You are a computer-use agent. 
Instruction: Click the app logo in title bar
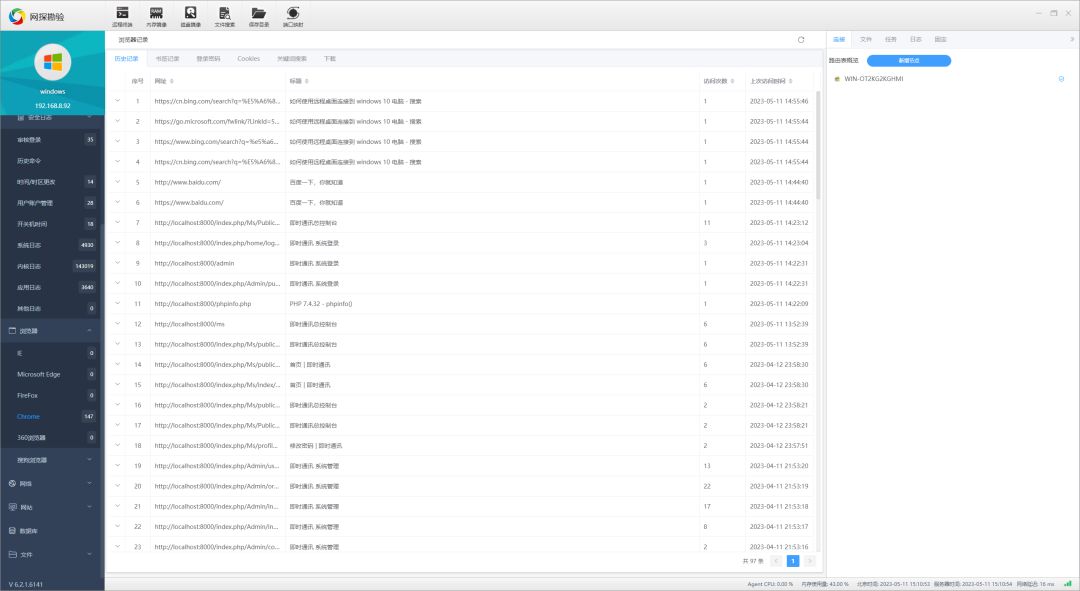click(17, 16)
